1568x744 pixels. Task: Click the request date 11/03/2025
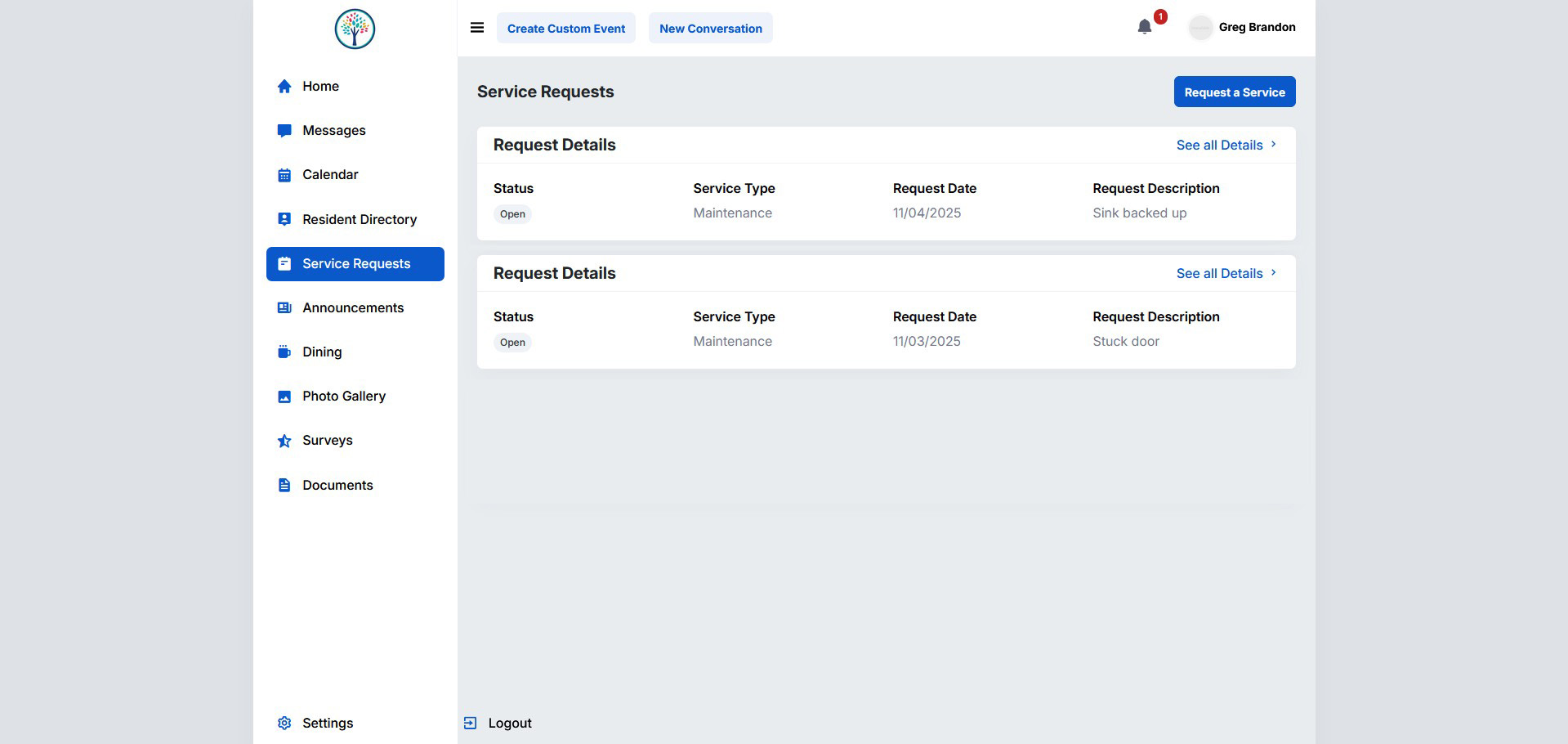point(927,342)
